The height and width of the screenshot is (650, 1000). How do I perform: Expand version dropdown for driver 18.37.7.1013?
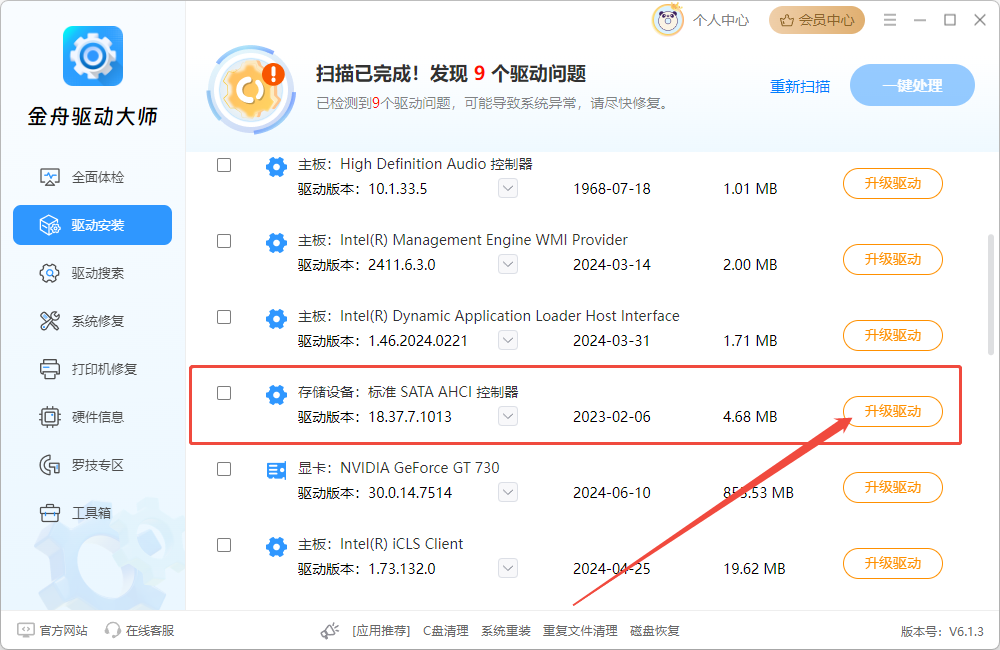point(508,416)
